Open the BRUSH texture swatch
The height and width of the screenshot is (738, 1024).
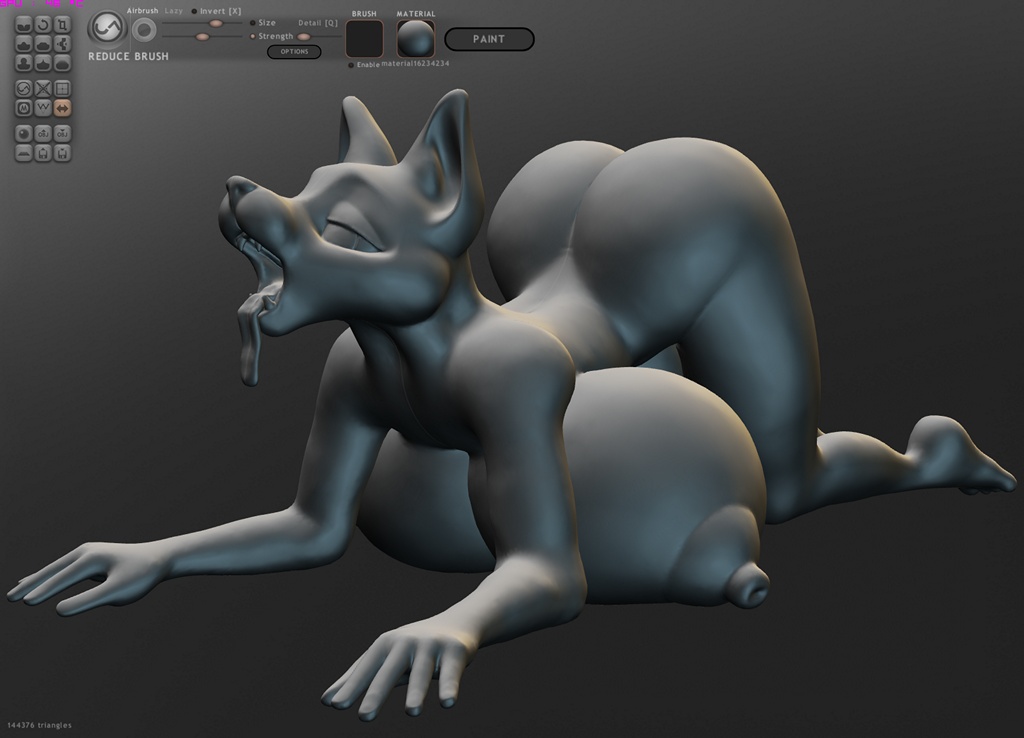click(x=364, y=39)
